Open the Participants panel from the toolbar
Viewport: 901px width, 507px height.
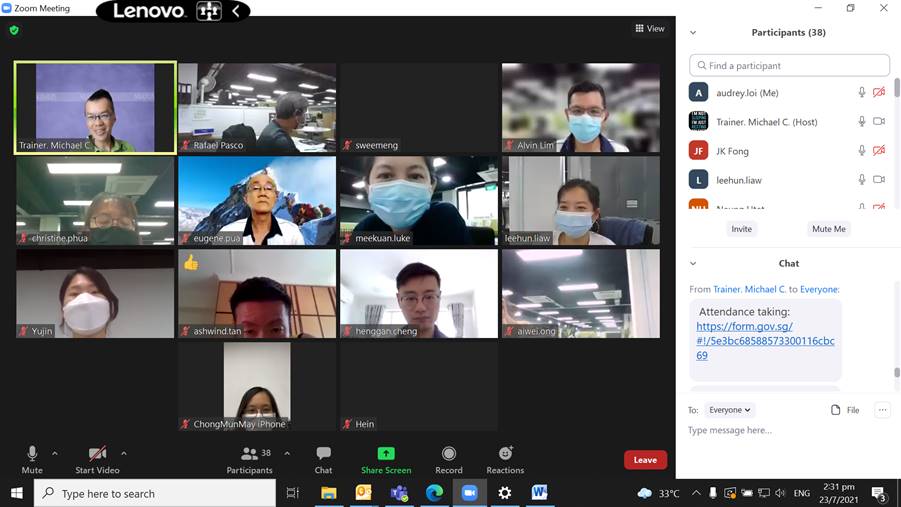coord(249,460)
